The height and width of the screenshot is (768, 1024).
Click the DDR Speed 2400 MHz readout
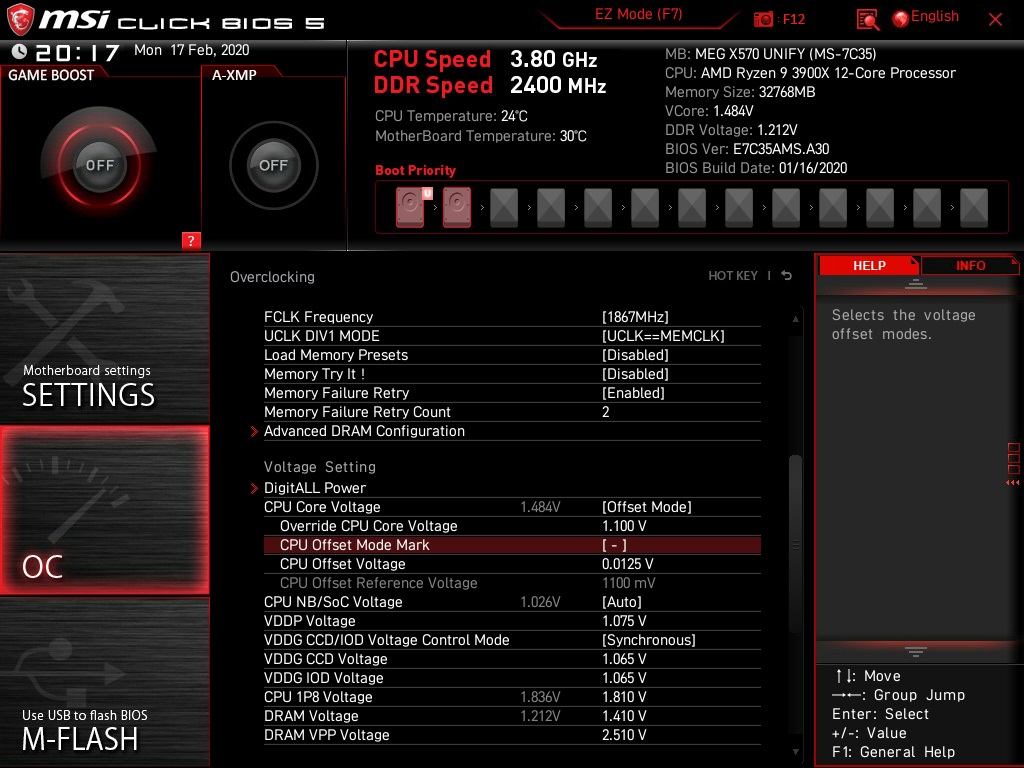pos(490,86)
